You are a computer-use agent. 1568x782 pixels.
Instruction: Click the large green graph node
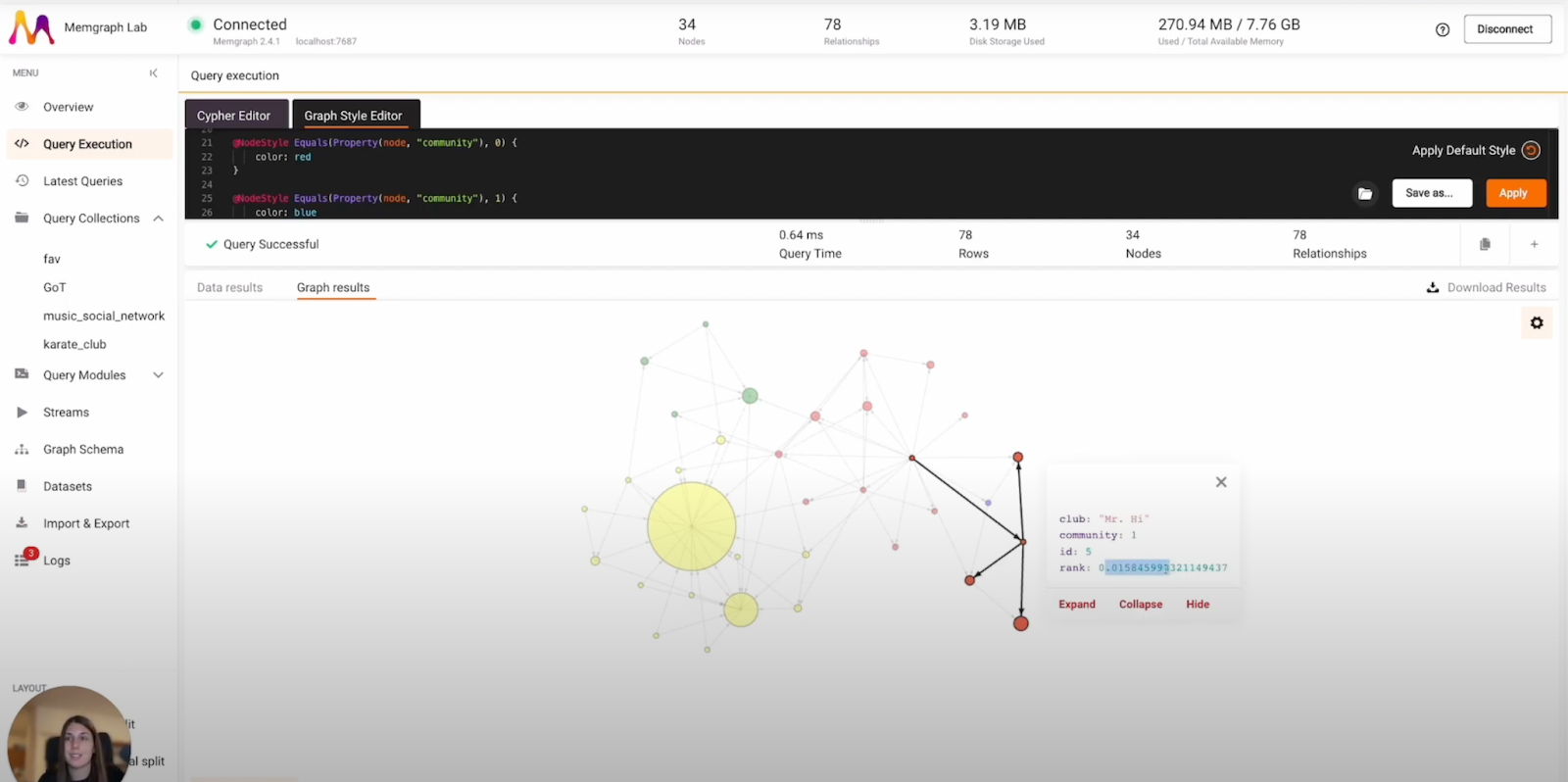coord(750,396)
